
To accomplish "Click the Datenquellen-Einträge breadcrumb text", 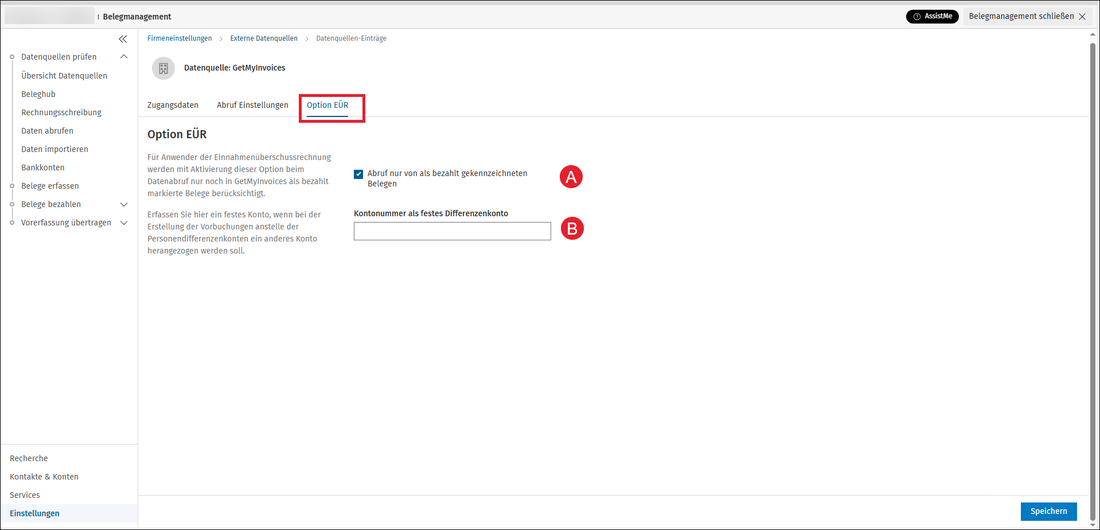I will point(351,39).
